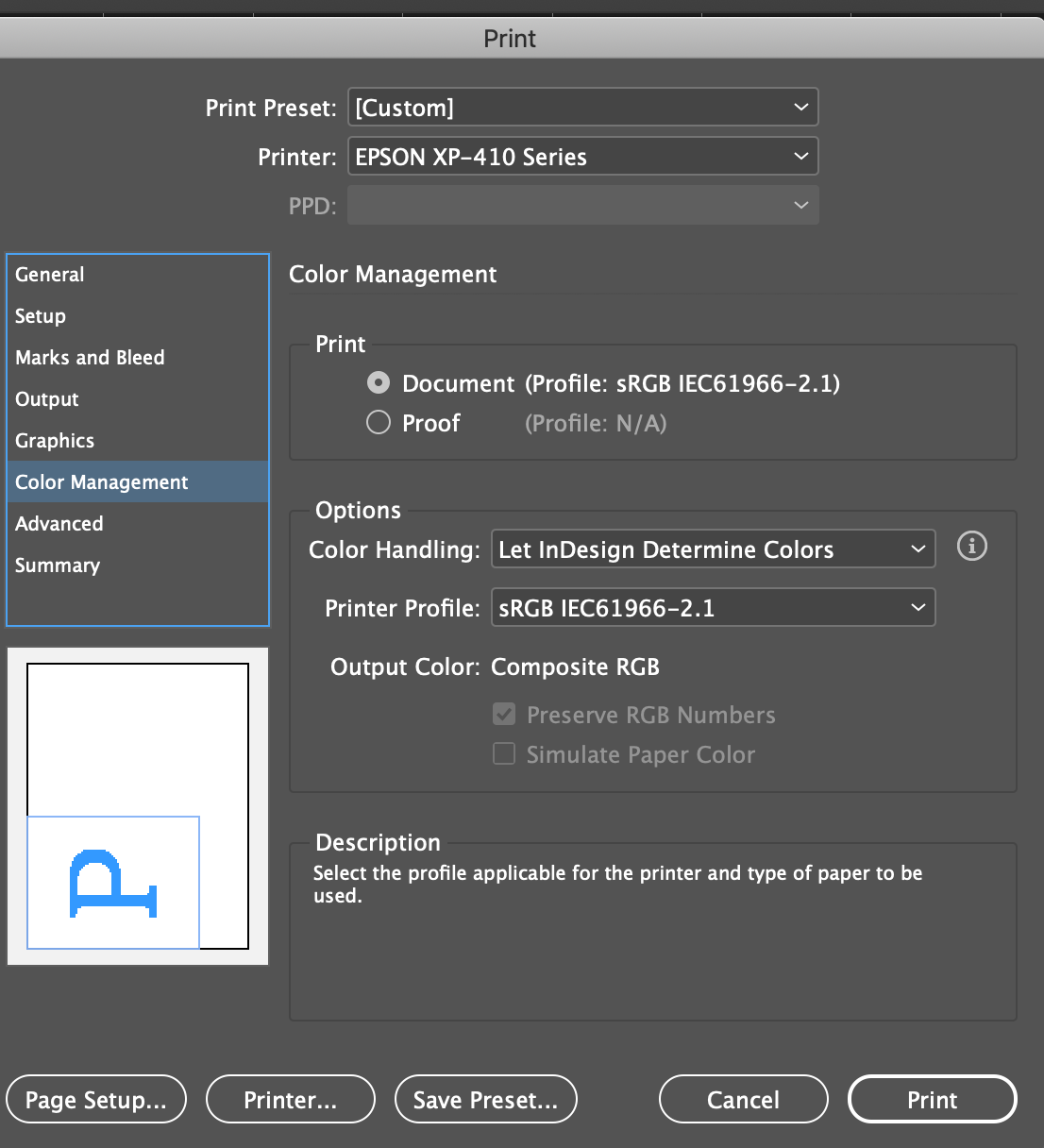The width and height of the screenshot is (1044, 1148).
Task: Select the Document radio button
Action: point(378,382)
